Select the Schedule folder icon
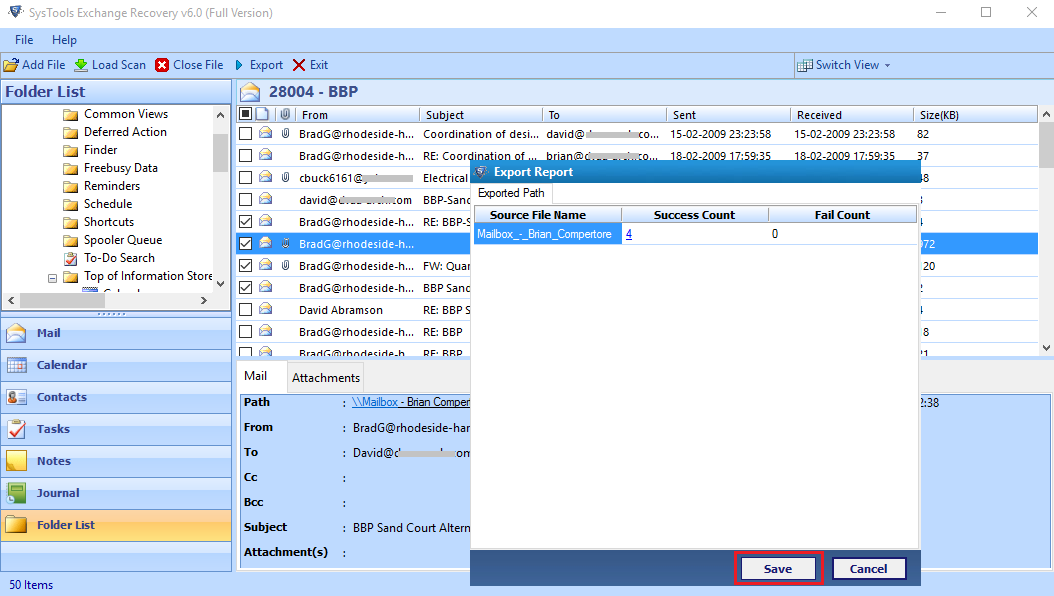Image resolution: width=1054 pixels, height=596 pixels. point(71,204)
